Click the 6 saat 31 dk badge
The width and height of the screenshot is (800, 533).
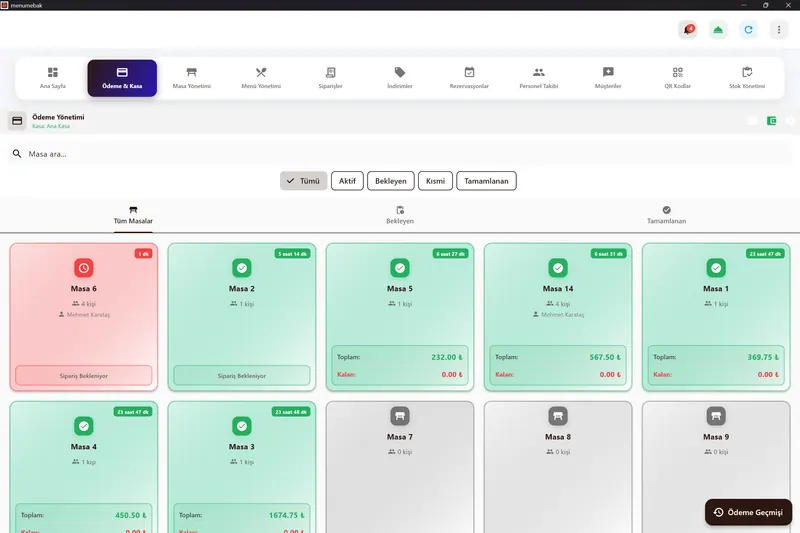point(609,253)
